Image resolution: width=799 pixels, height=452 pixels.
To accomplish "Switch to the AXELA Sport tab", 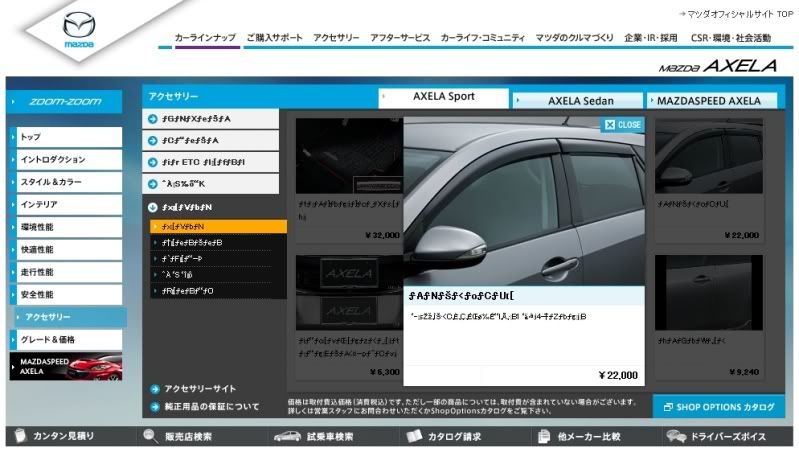I will [443, 97].
